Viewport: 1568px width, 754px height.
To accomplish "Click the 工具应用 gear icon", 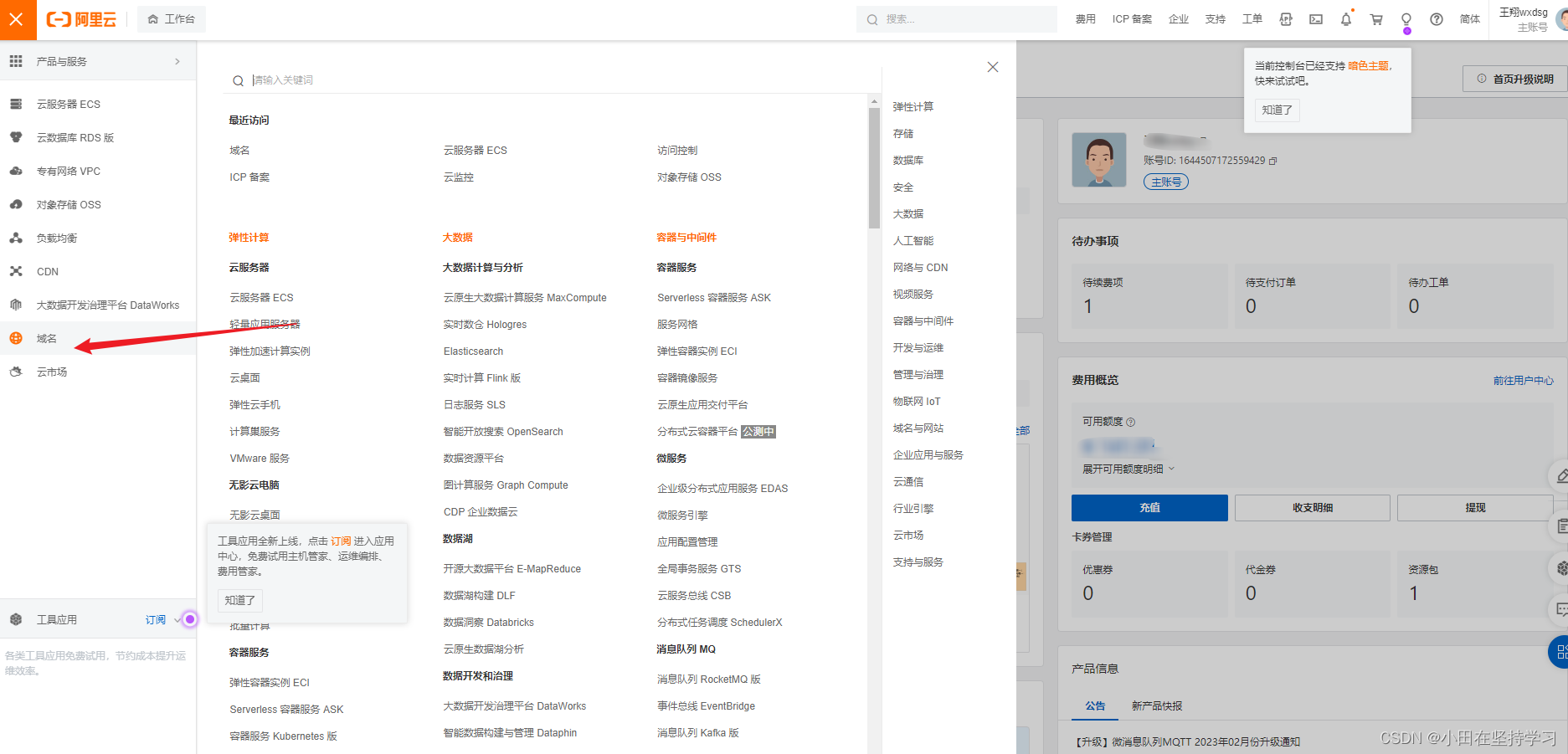I will [16, 619].
